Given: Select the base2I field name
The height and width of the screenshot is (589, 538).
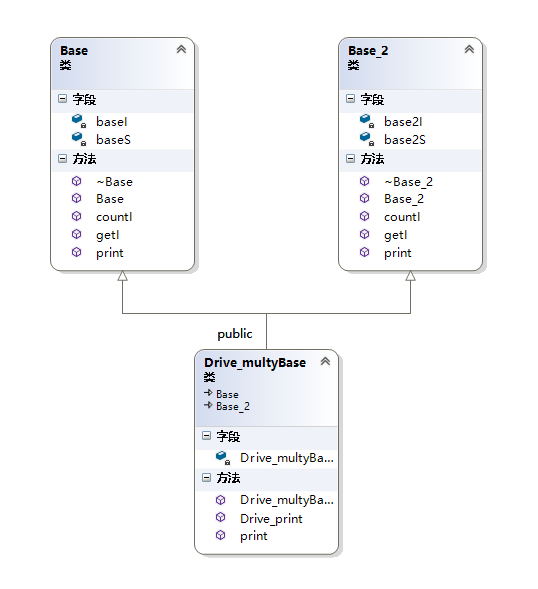Looking at the screenshot, I should pos(403,122).
